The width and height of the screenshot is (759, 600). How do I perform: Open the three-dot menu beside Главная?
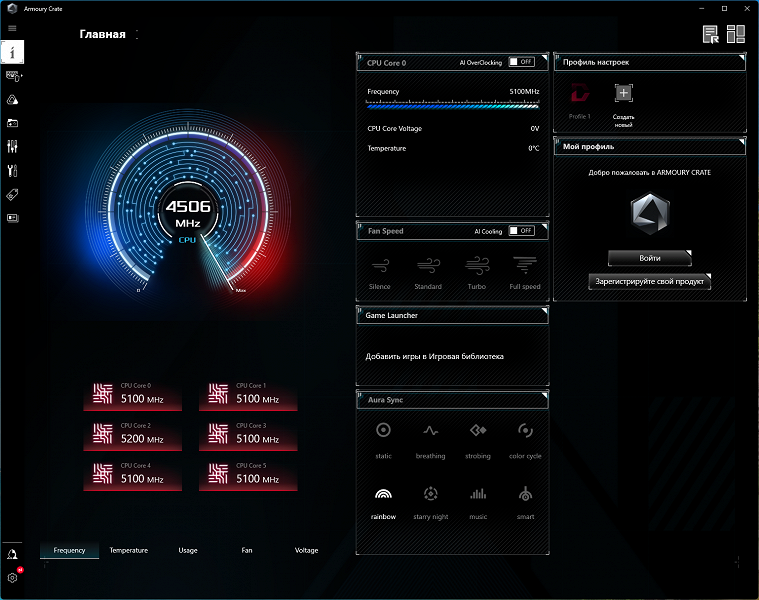137,34
